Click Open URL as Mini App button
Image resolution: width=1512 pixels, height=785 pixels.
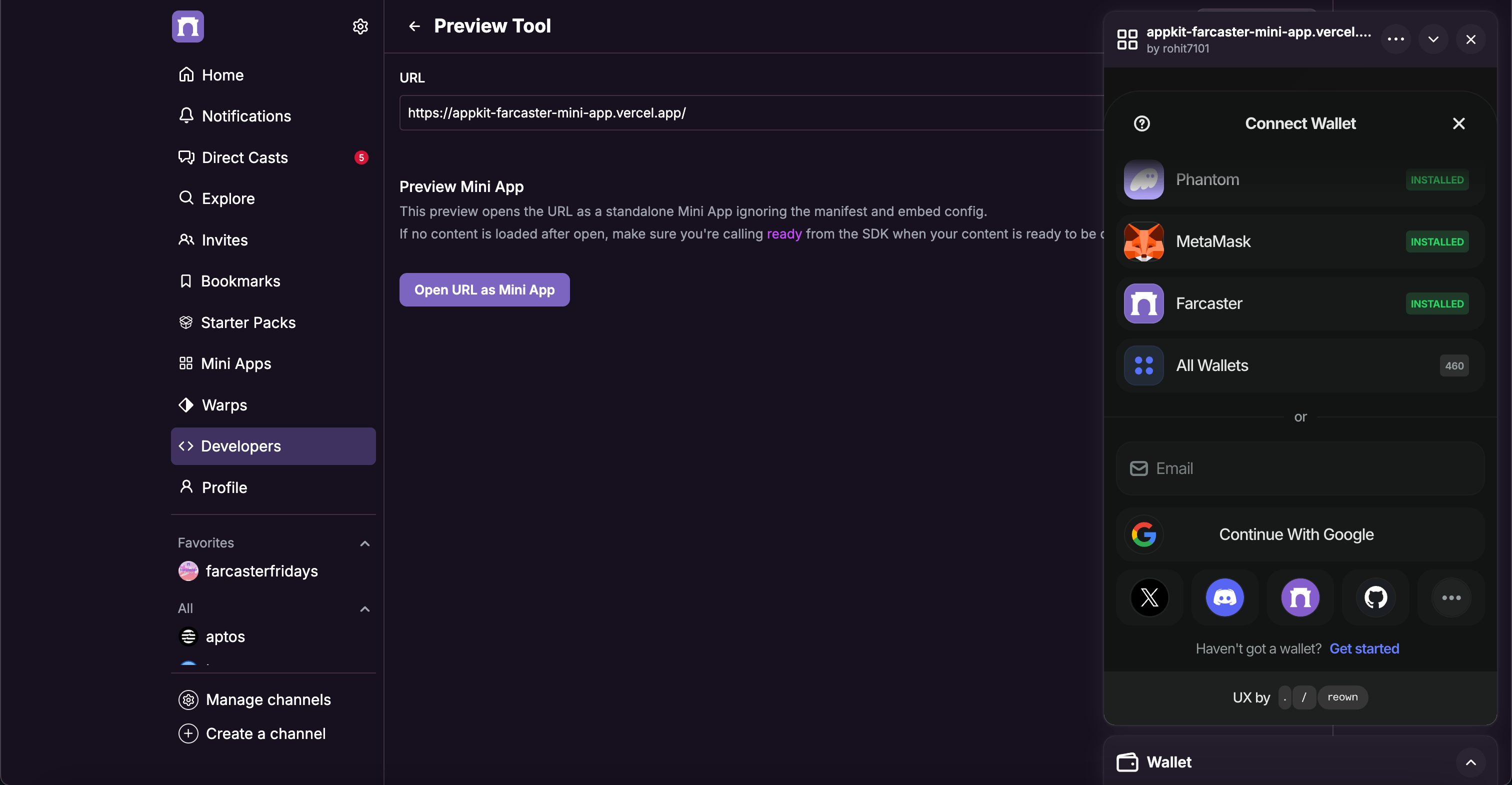click(x=484, y=289)
